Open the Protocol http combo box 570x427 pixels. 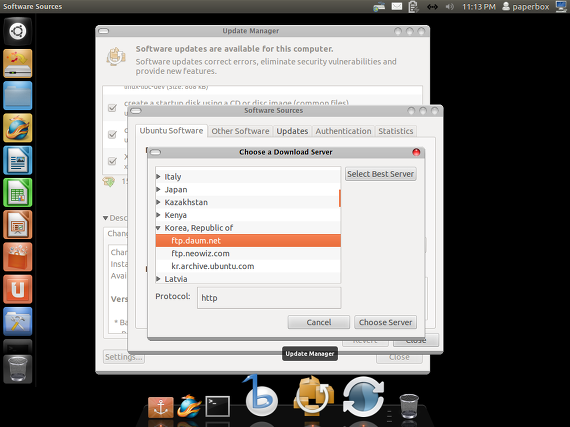point(269,298)
